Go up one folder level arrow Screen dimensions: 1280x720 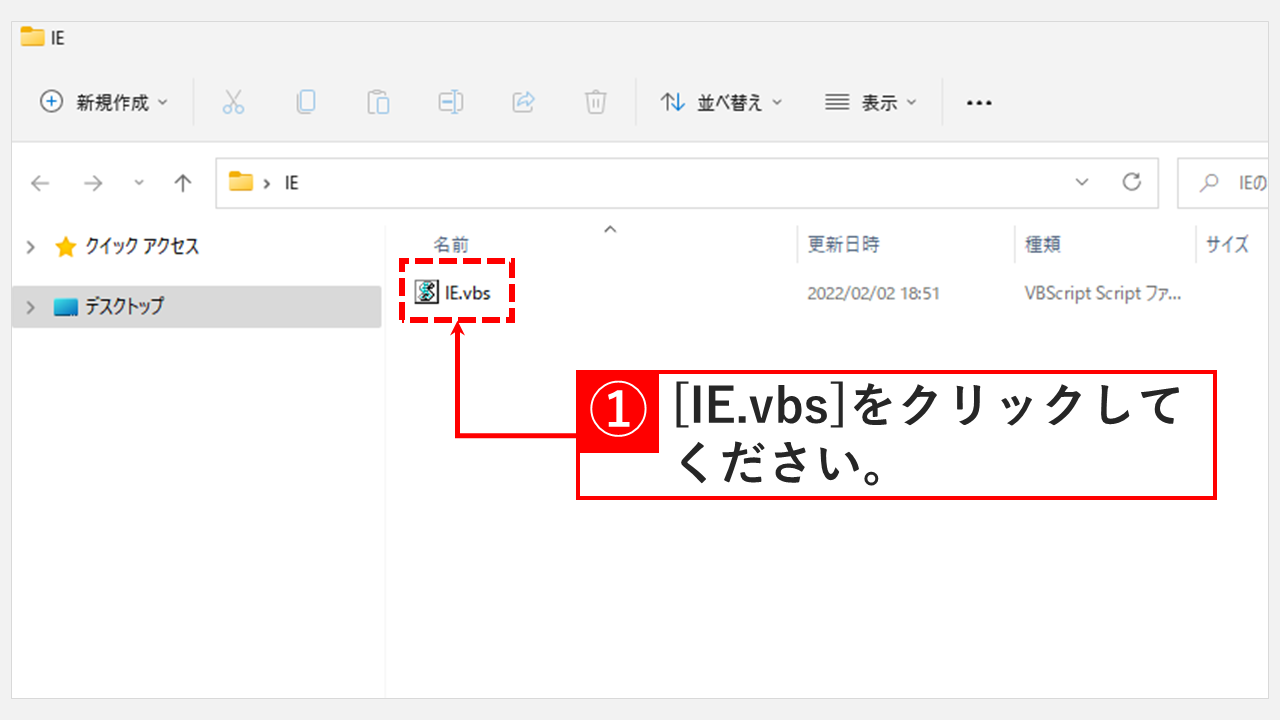(x=182, y=183)
